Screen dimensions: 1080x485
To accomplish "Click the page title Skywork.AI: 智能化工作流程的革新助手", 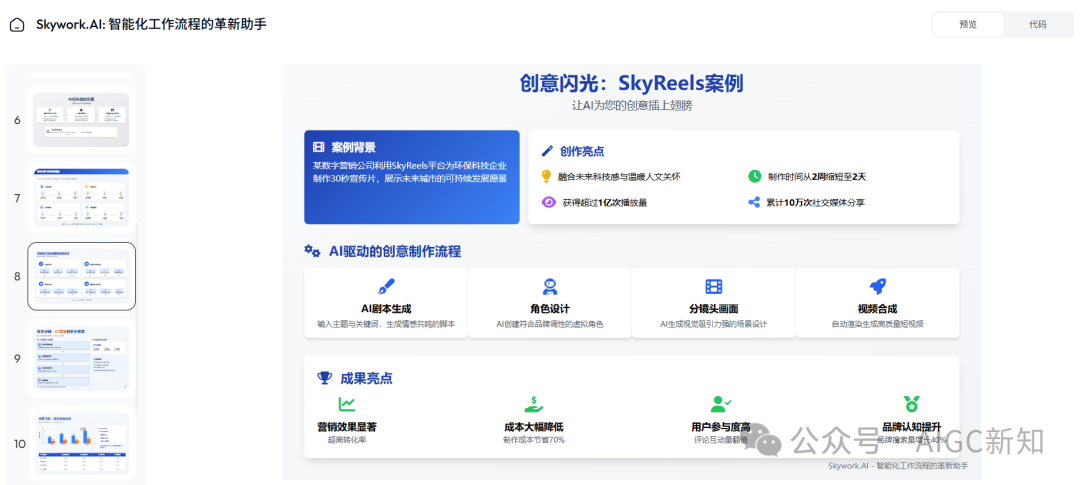I will 152,24.
